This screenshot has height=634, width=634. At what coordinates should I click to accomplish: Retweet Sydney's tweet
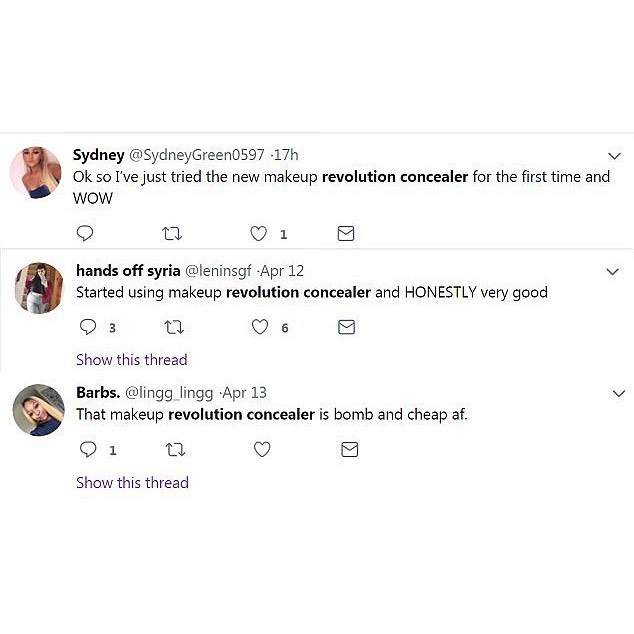pos(171,233)
